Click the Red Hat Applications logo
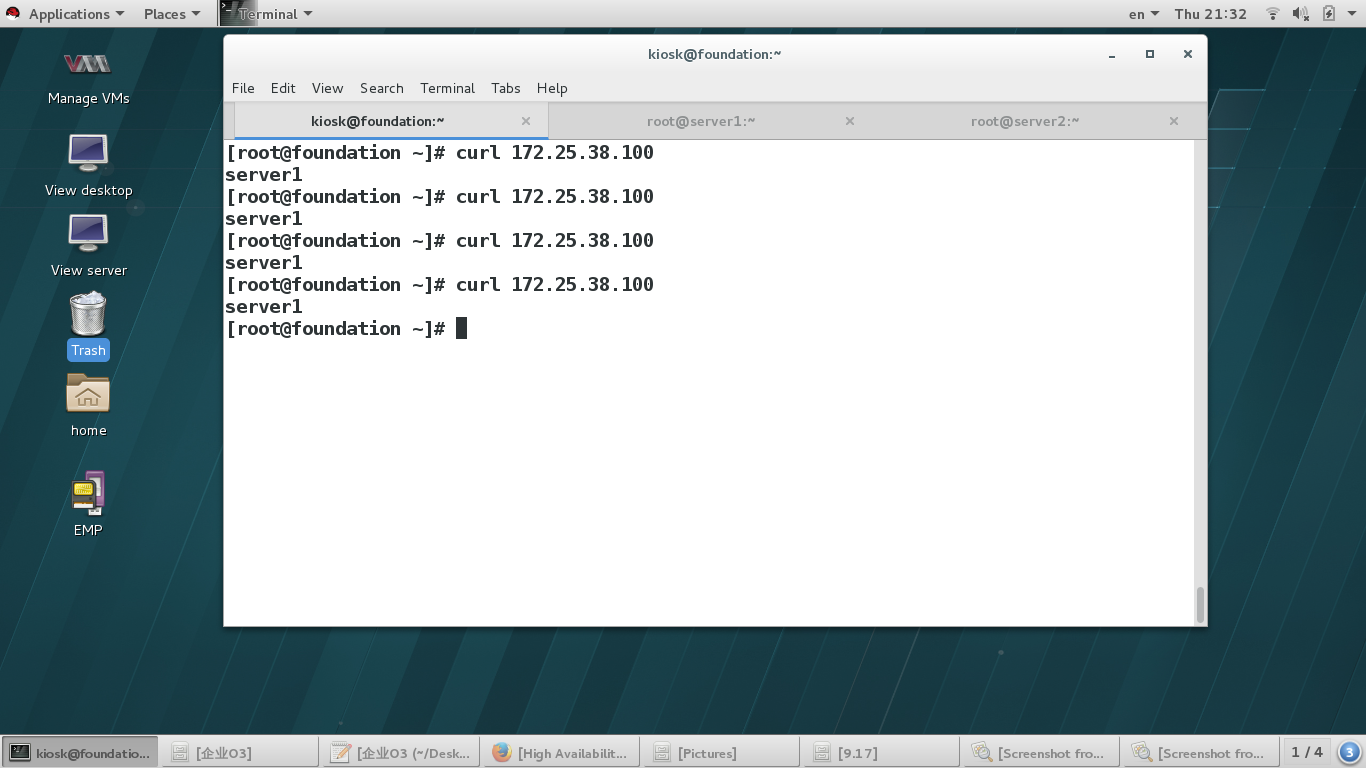Image resolution: width=1366 pixels, height=768 pixels. point(13,14)
